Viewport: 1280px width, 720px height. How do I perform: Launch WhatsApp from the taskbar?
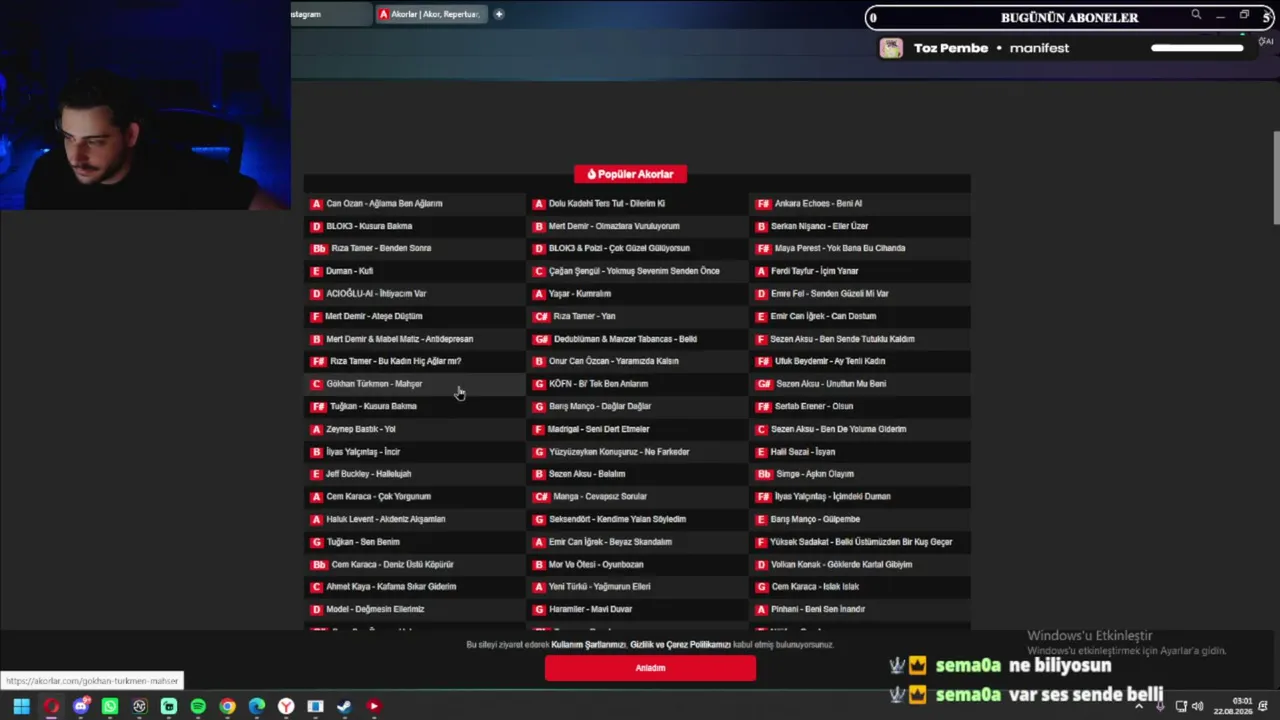coord(110,706)
